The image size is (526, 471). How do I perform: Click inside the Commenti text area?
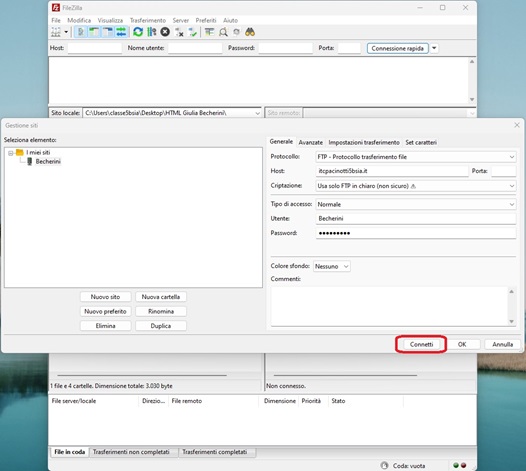coord(389,306)
